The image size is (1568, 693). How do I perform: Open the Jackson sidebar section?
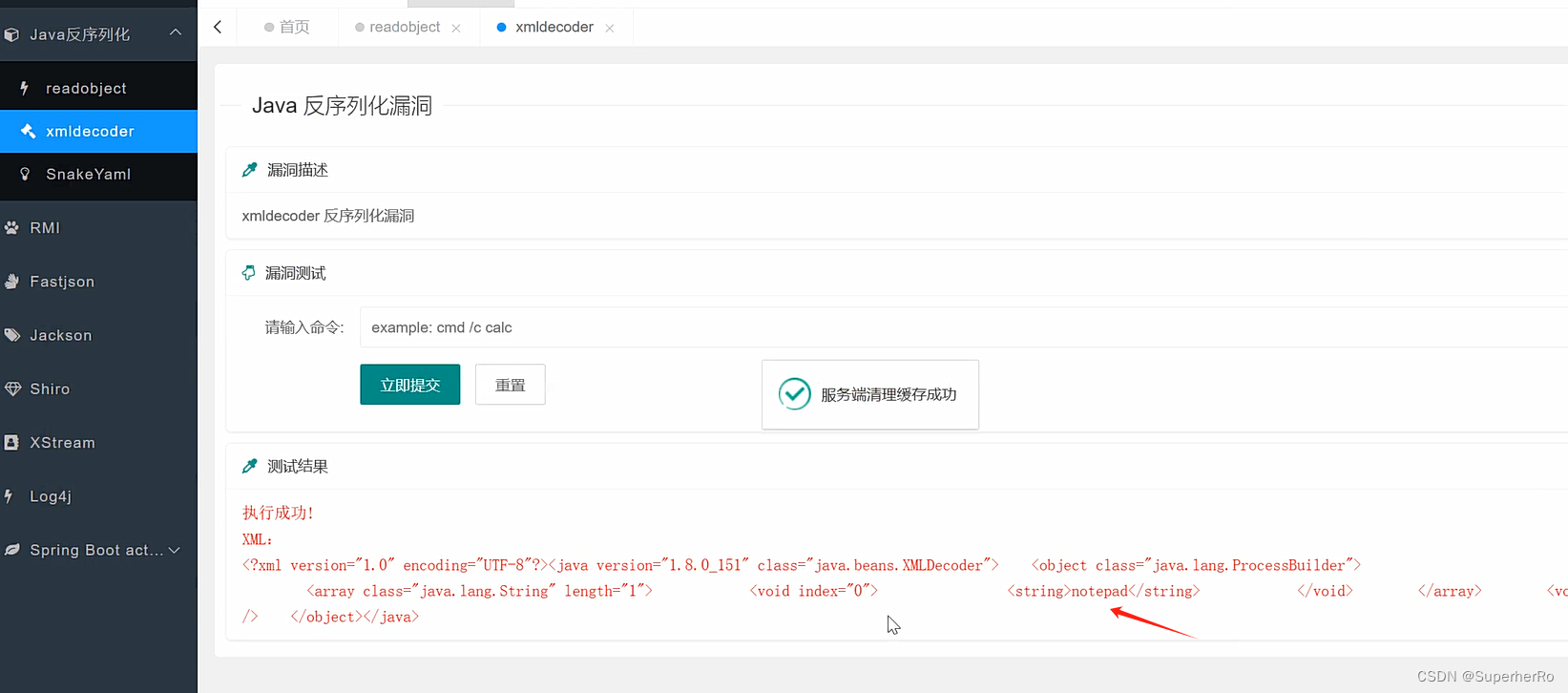tap(98, 335)
